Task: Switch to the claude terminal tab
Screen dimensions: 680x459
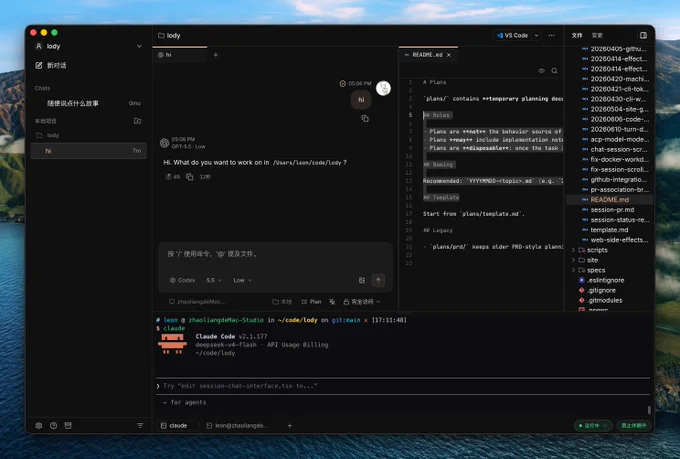Action: [x=176, y=426]
